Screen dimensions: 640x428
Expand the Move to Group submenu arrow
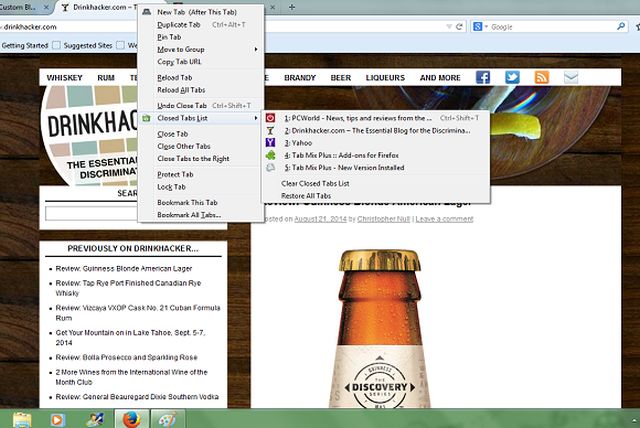[x=256, y=49]
